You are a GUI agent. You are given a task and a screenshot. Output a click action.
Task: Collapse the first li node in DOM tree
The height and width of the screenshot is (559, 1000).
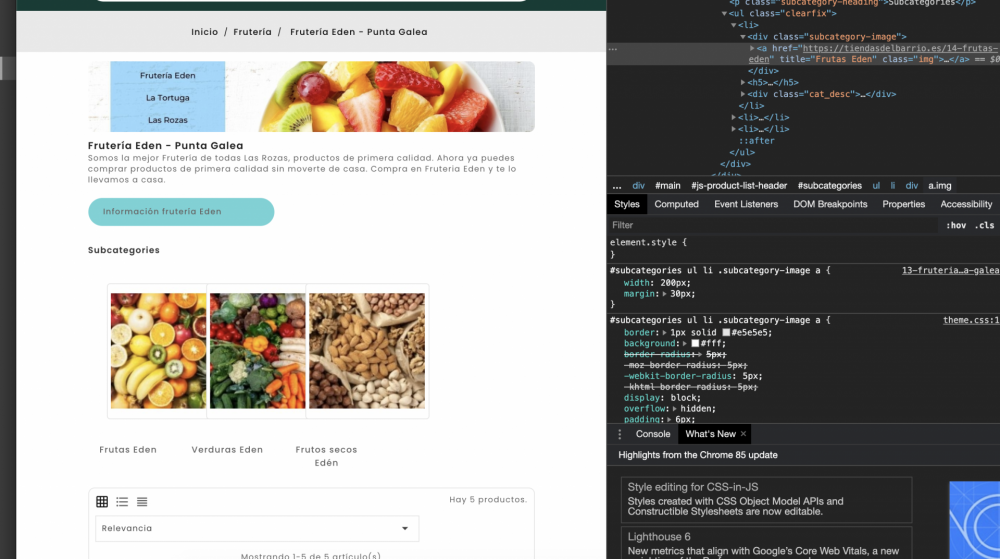733,25
